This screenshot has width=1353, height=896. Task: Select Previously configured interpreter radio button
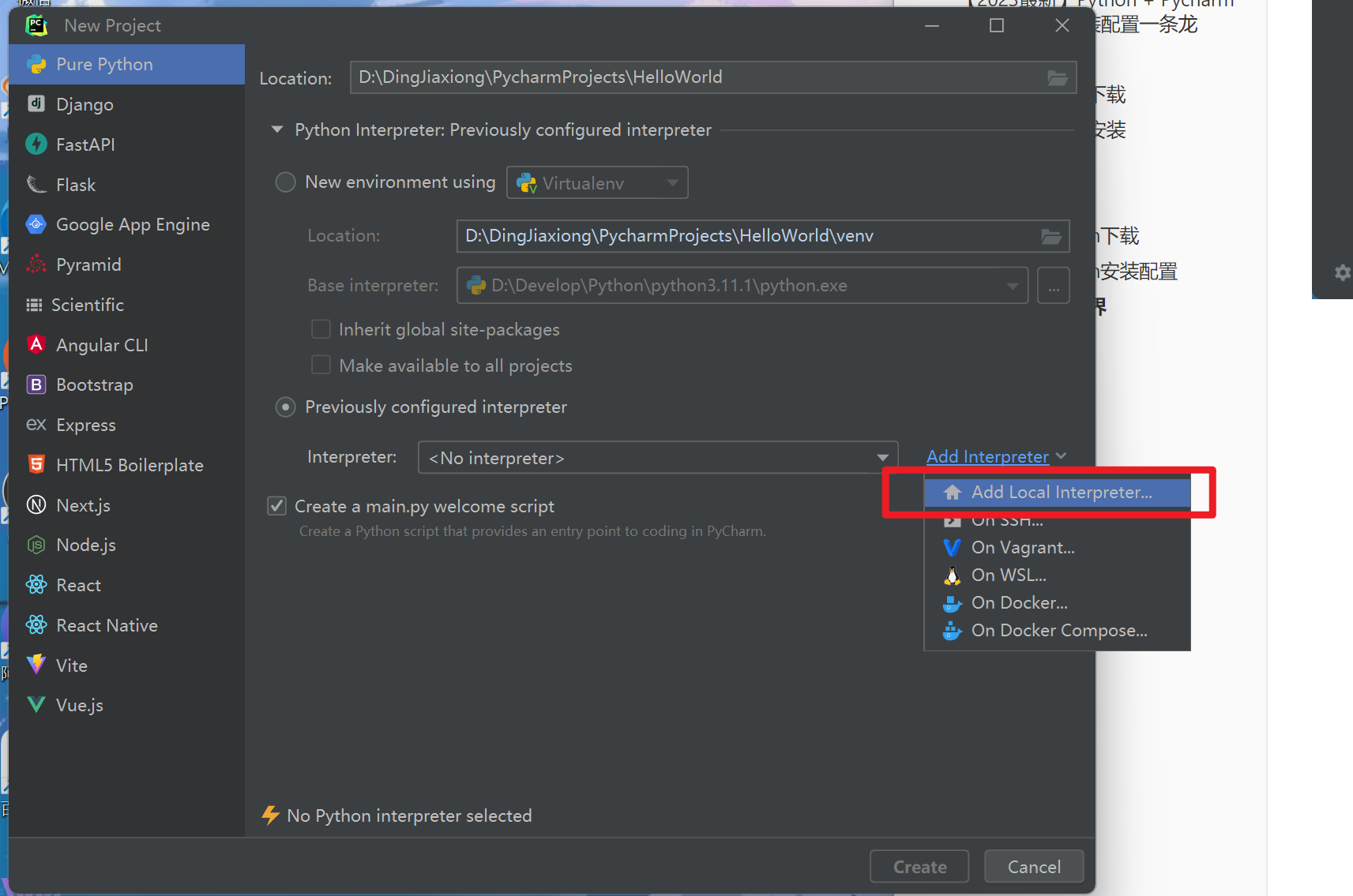[285, 407]
